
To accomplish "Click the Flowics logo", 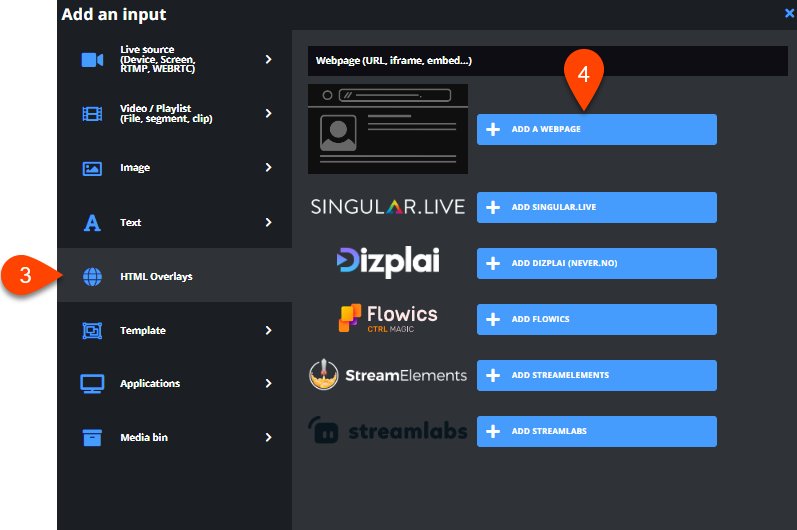I will (388, 318).
